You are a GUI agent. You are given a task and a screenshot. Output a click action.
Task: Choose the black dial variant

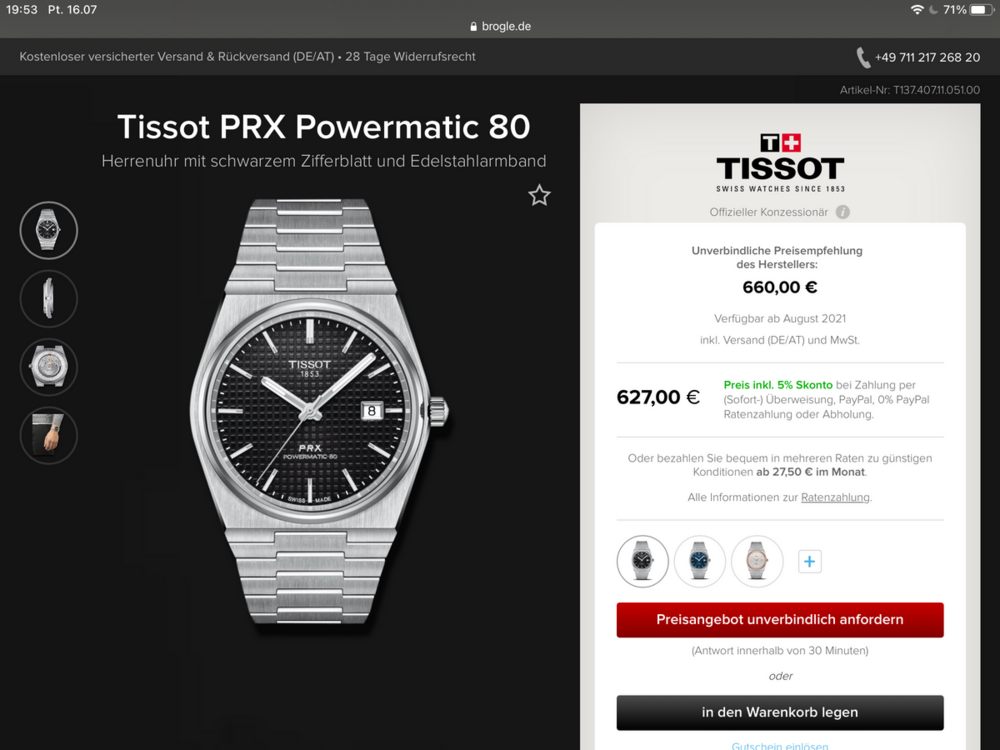coord(642,561)
